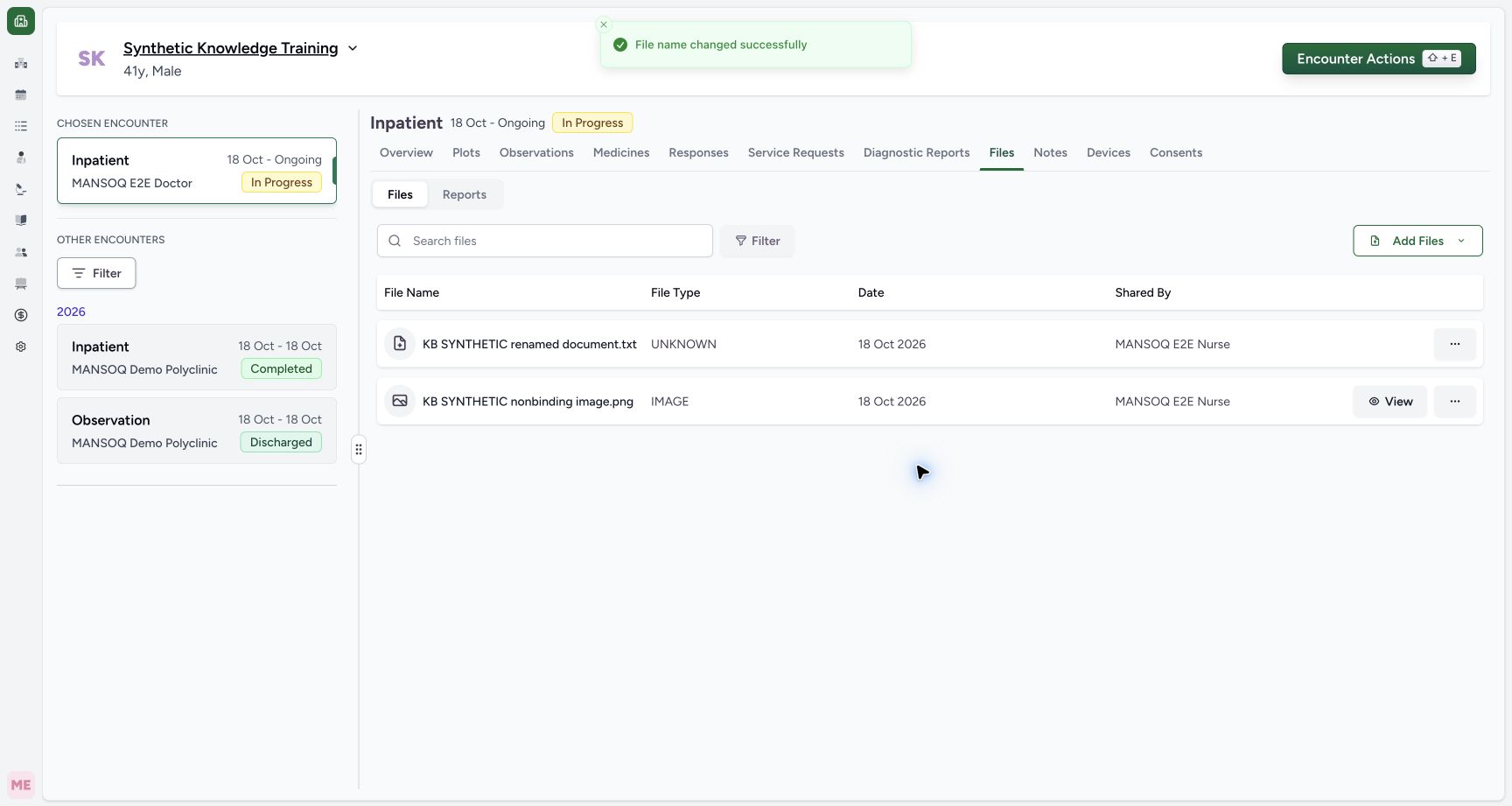Click the ME user avatar

tap(21, 785)
